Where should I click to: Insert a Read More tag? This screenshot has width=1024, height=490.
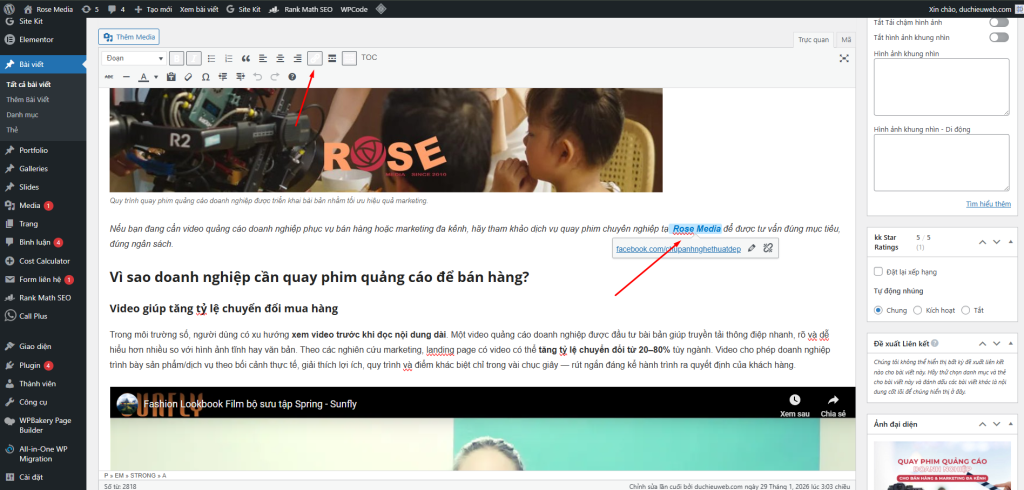(x=332, y=58)
